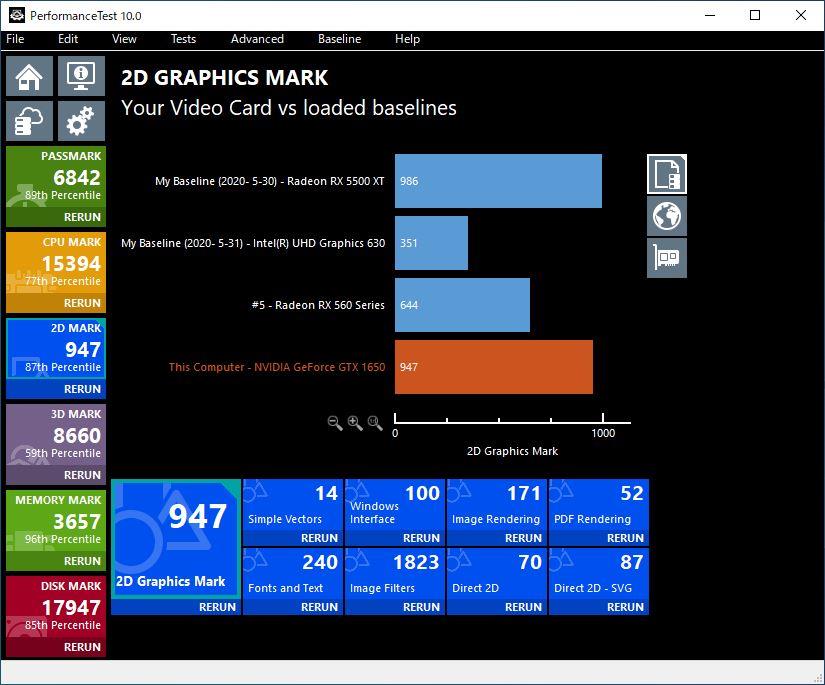The image size is (825, 685).
Task: Maximize the PerformanceTest window
Action: tap(755, 15)
